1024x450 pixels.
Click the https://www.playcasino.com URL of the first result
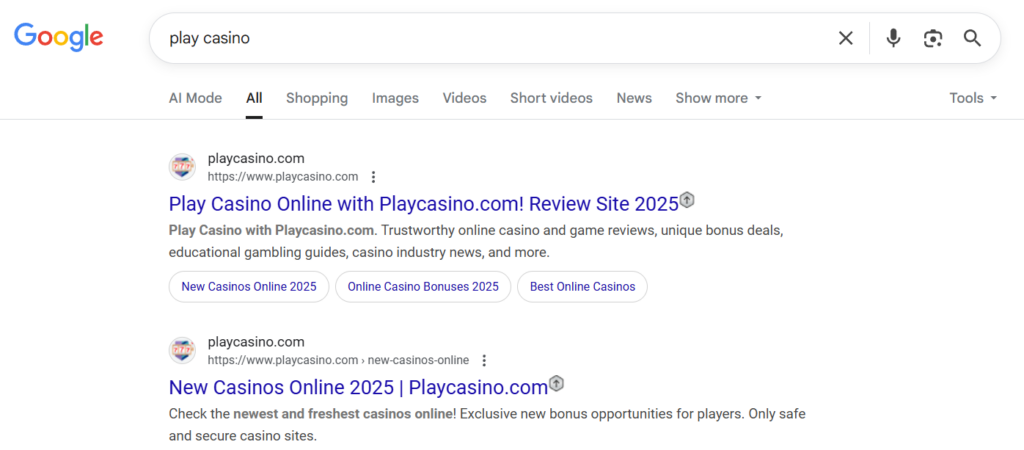[x=283, y=176]
